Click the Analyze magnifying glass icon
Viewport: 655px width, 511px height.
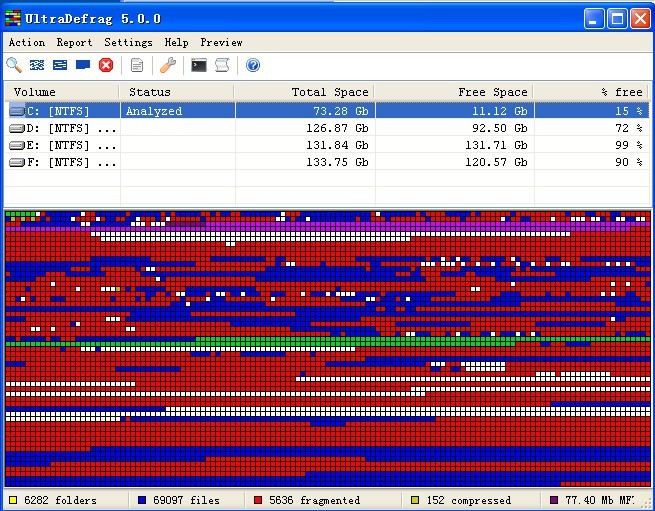pyautogui.click(x=14, y=65)
